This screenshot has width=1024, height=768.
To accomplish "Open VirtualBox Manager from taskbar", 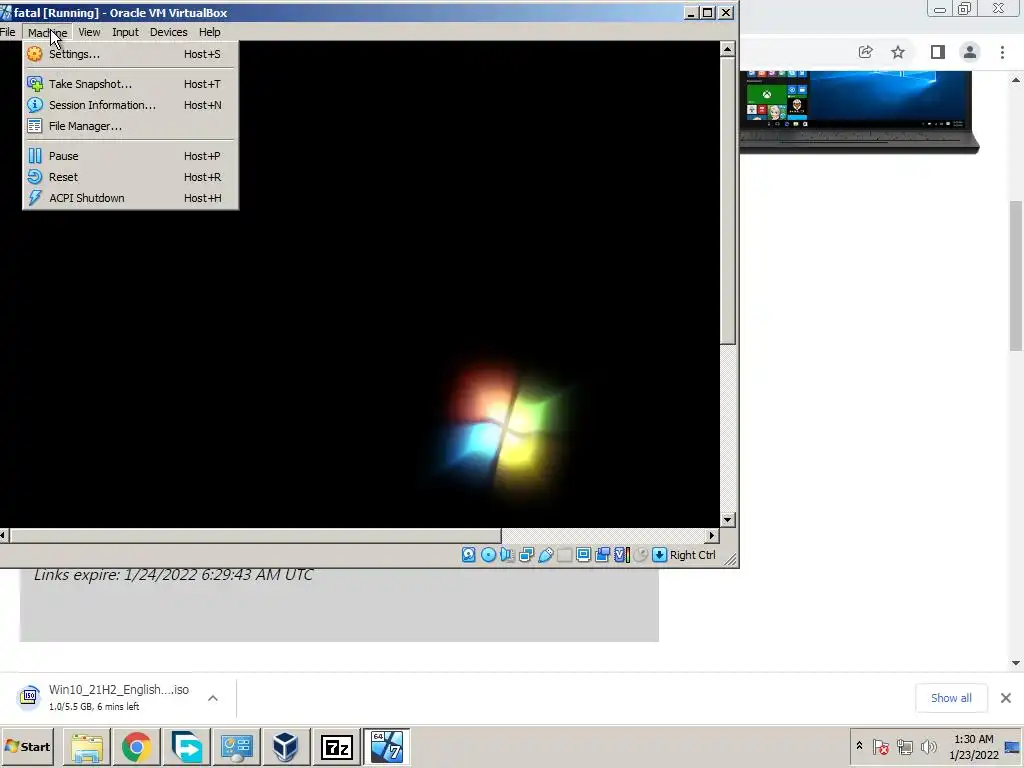I will point(286,746).
